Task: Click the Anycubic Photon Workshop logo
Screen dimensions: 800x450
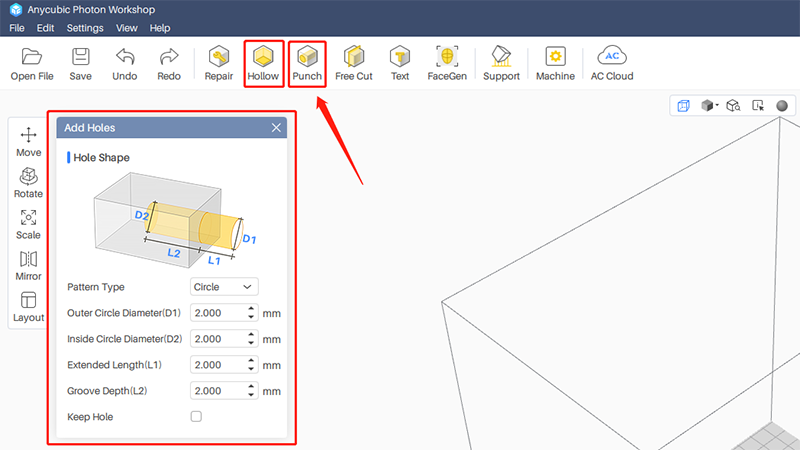Action: click(16, 10)
